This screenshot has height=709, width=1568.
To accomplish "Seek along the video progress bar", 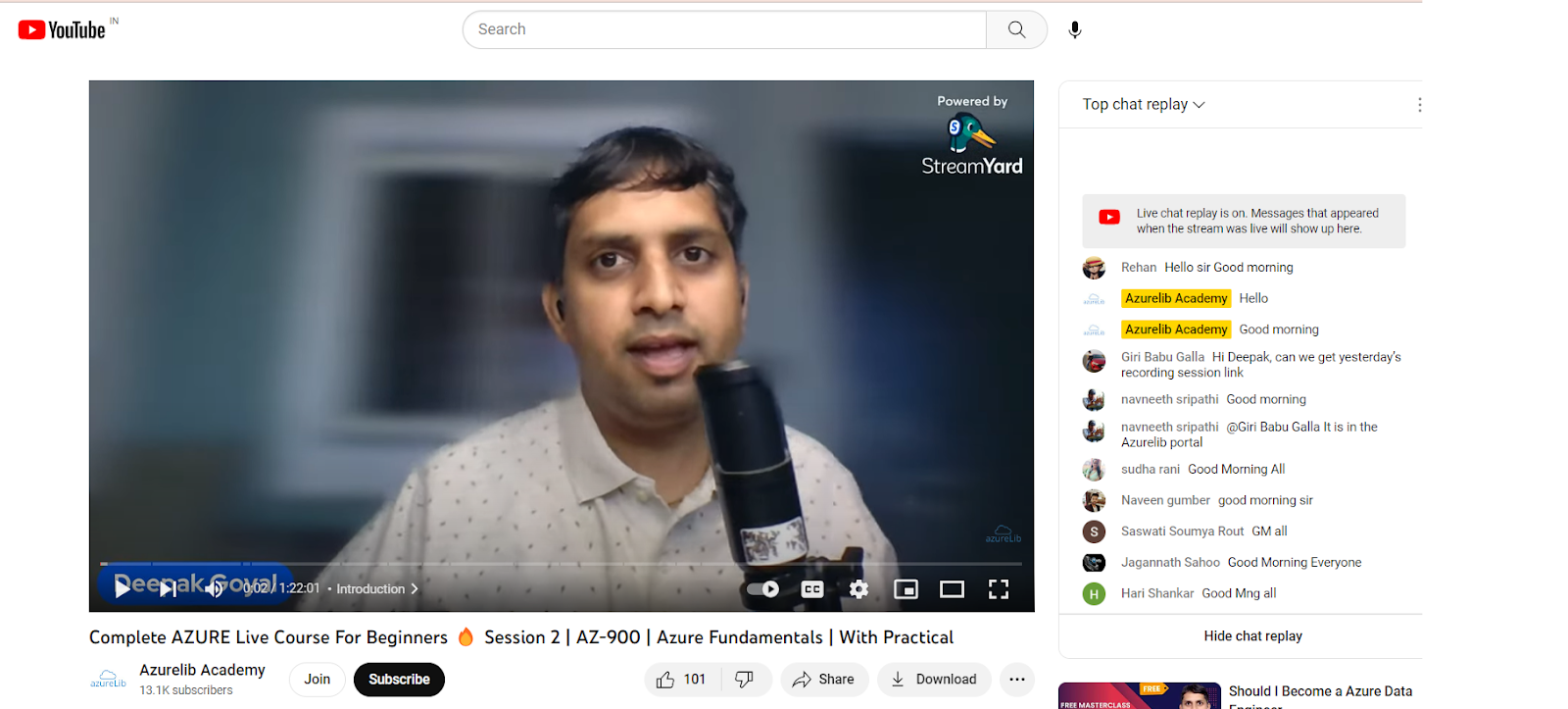I will tap(561, 564).
